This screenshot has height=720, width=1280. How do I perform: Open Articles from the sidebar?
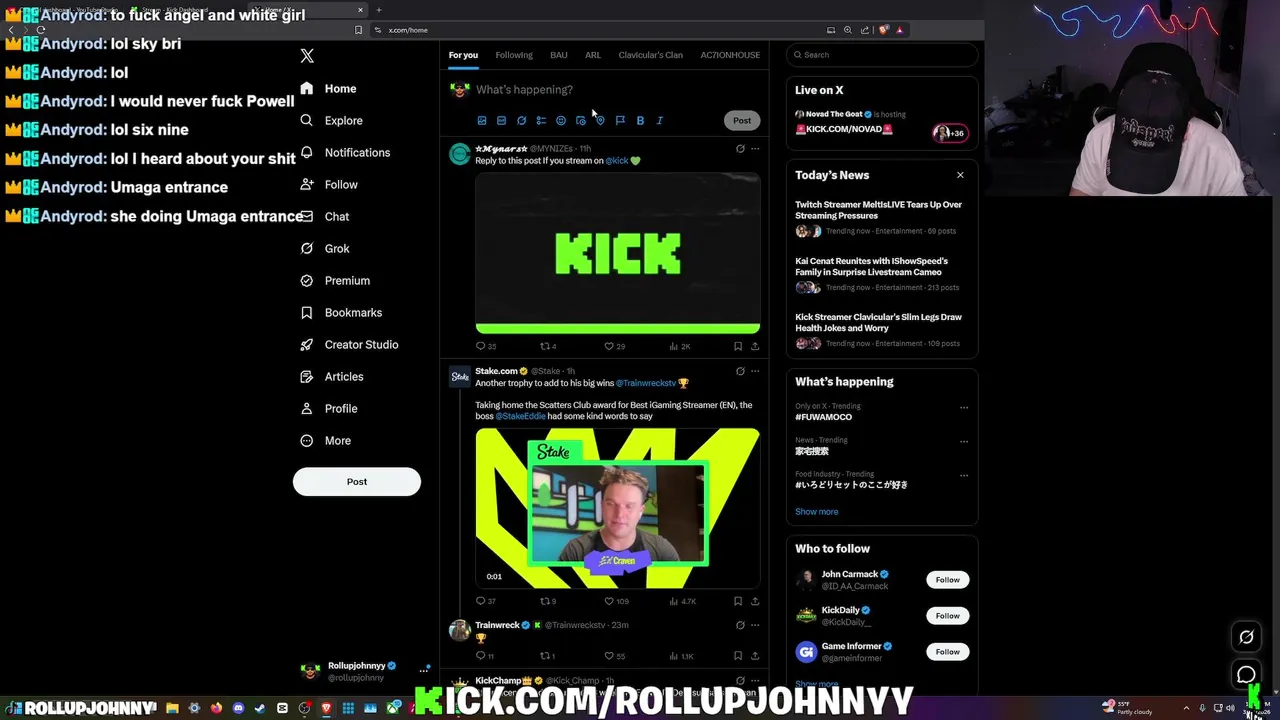tap(331, 376)
